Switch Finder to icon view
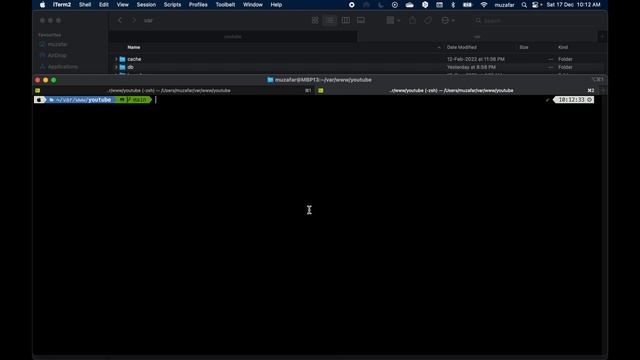The height and width of the screenshot is (360, 640). point(315,20)
